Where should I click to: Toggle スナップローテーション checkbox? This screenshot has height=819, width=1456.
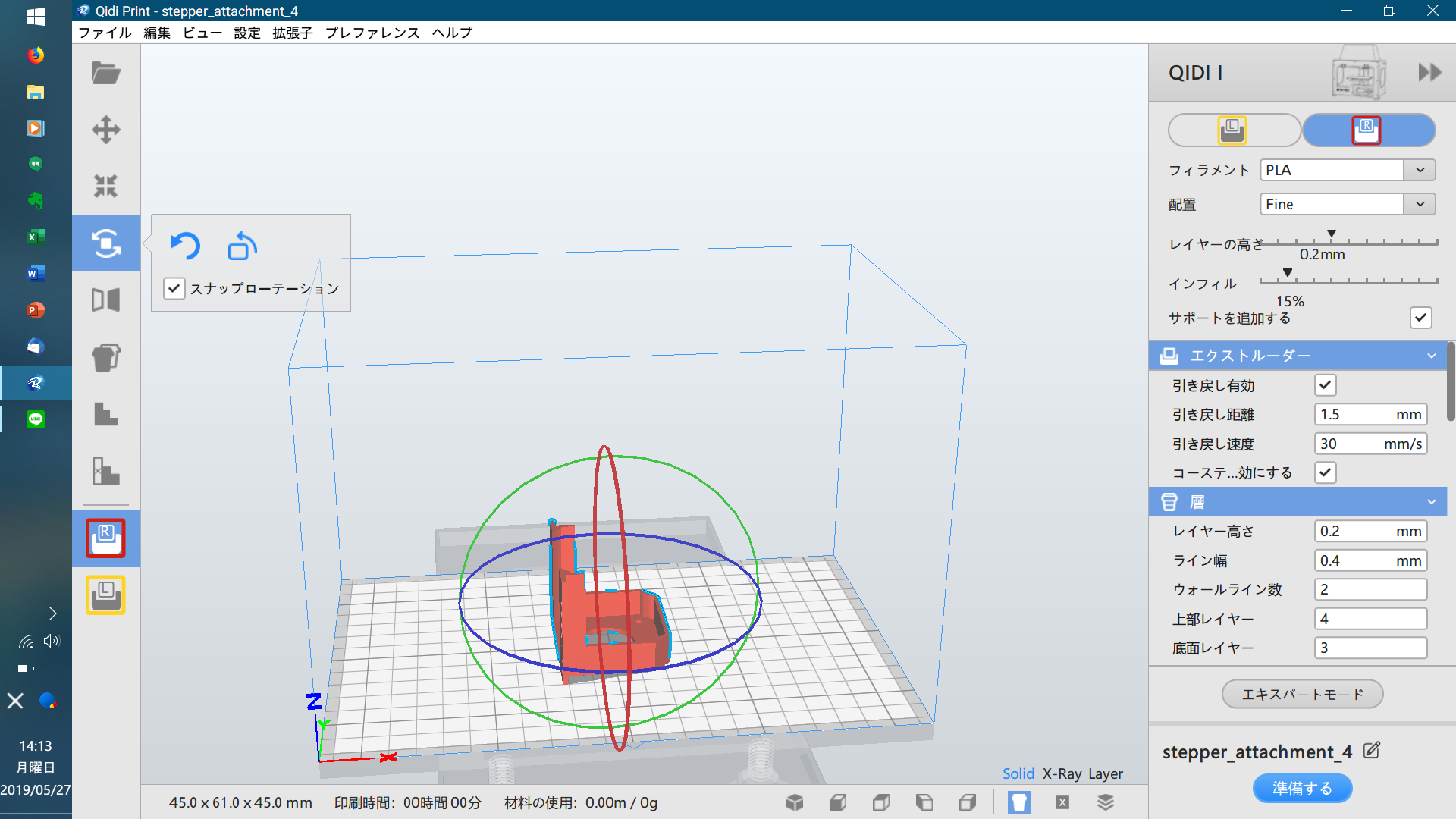(x=174, y=289)
